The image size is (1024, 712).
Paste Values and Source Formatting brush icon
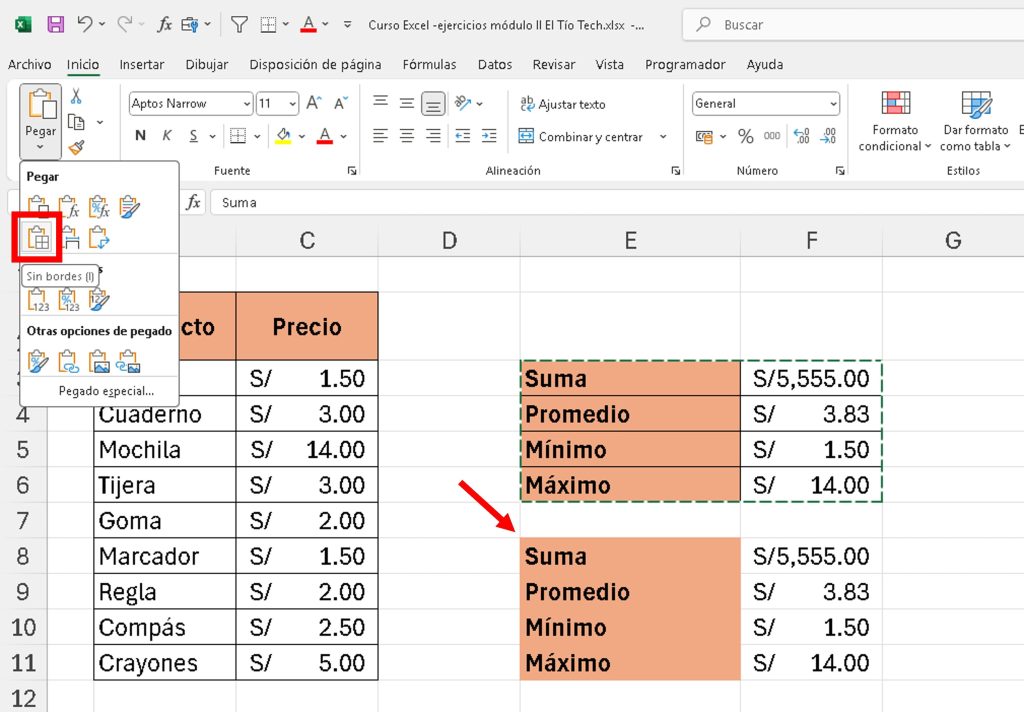(99, 300)
